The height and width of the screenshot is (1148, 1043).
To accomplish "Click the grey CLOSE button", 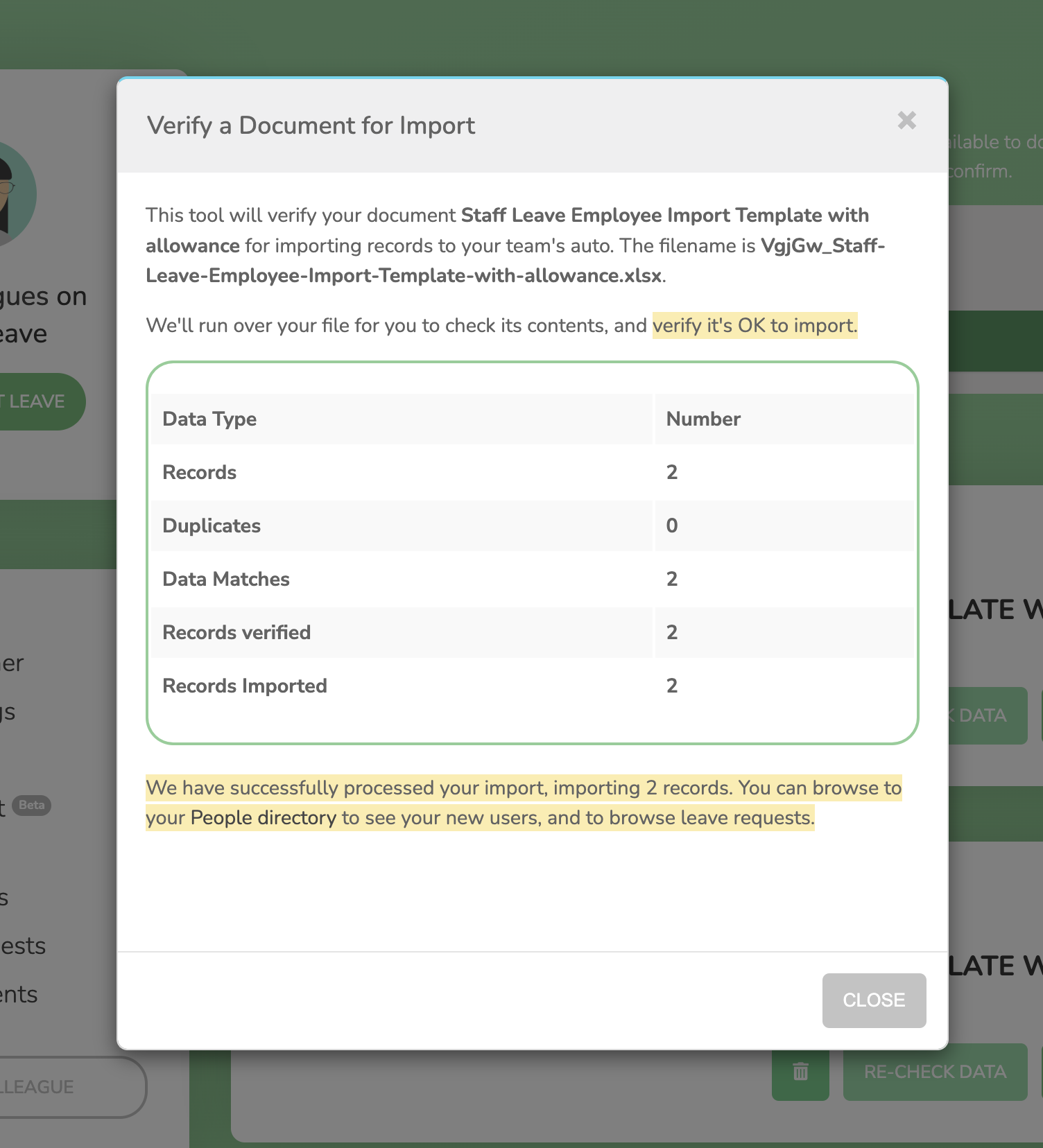I will click(874, 1000).
